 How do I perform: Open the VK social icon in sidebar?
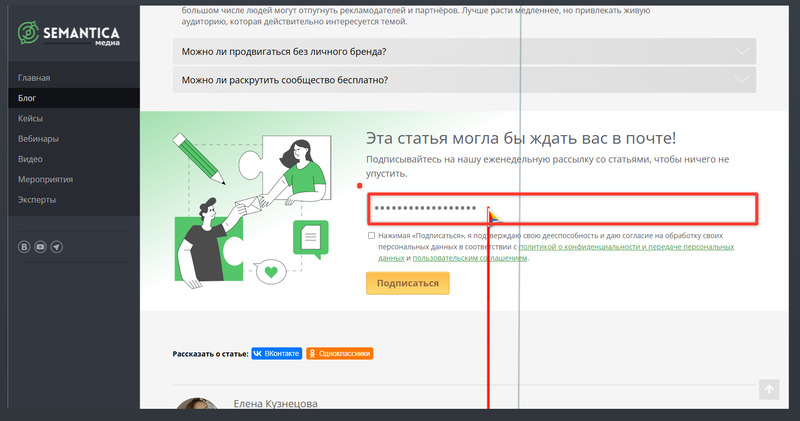point(24,247)
